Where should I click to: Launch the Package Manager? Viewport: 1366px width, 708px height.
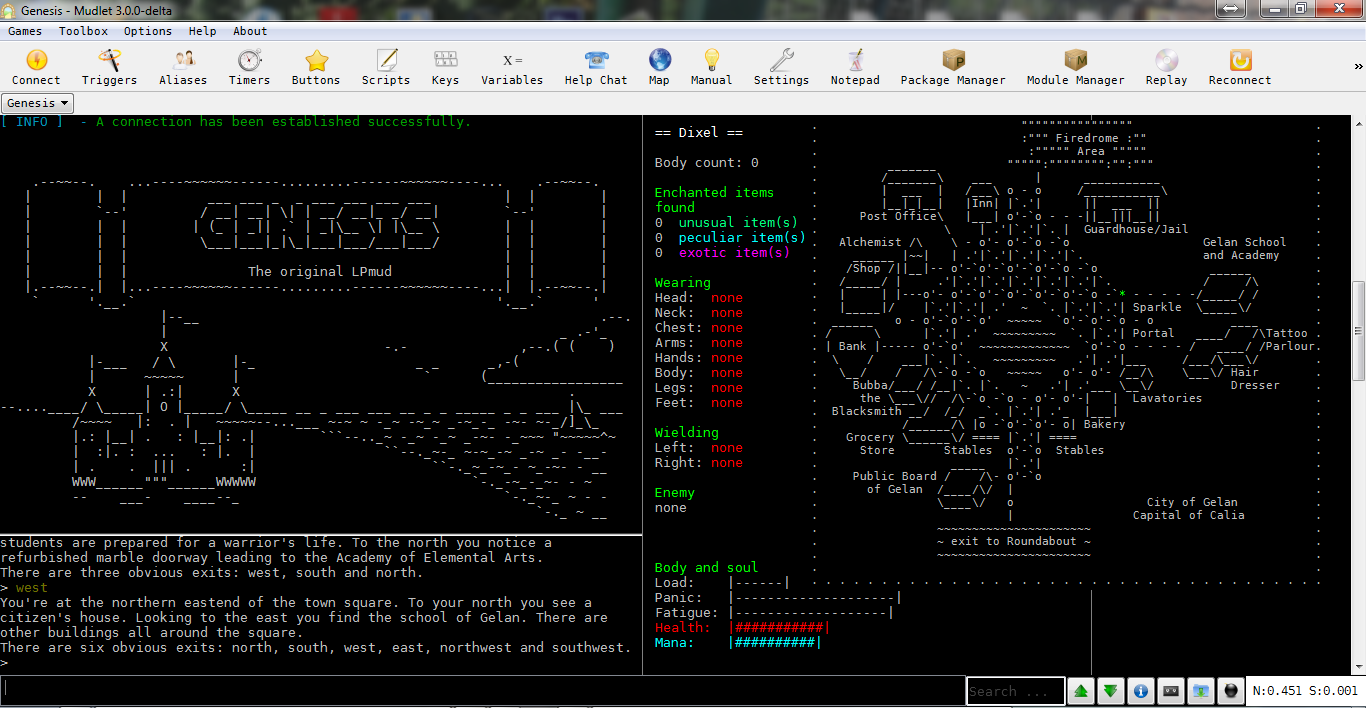pos(953,67)
